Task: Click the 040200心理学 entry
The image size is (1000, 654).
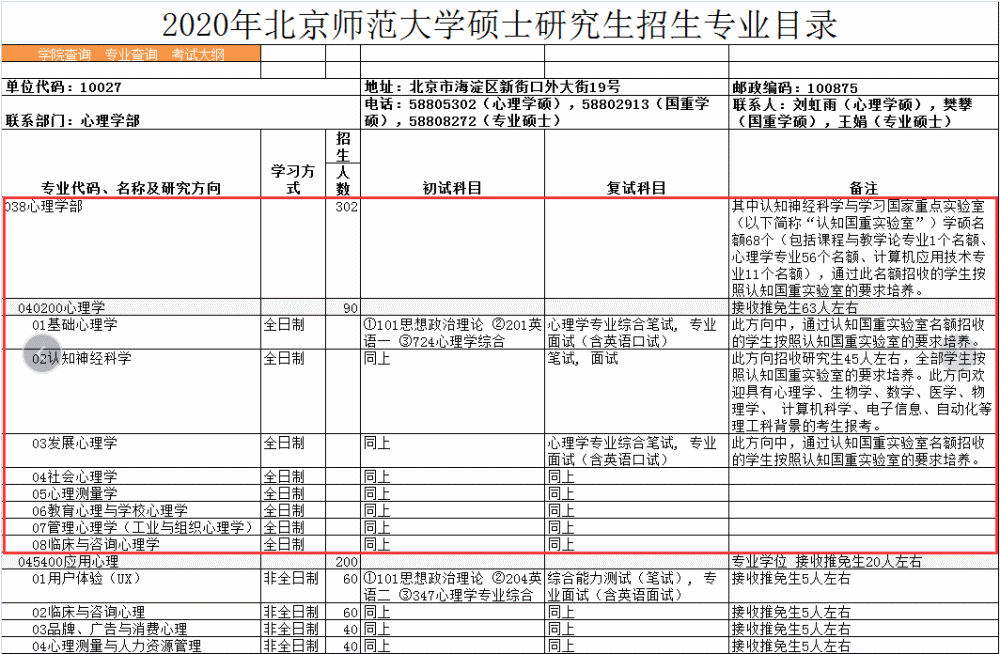Action: pyautogui.click(x=60, y=307)
